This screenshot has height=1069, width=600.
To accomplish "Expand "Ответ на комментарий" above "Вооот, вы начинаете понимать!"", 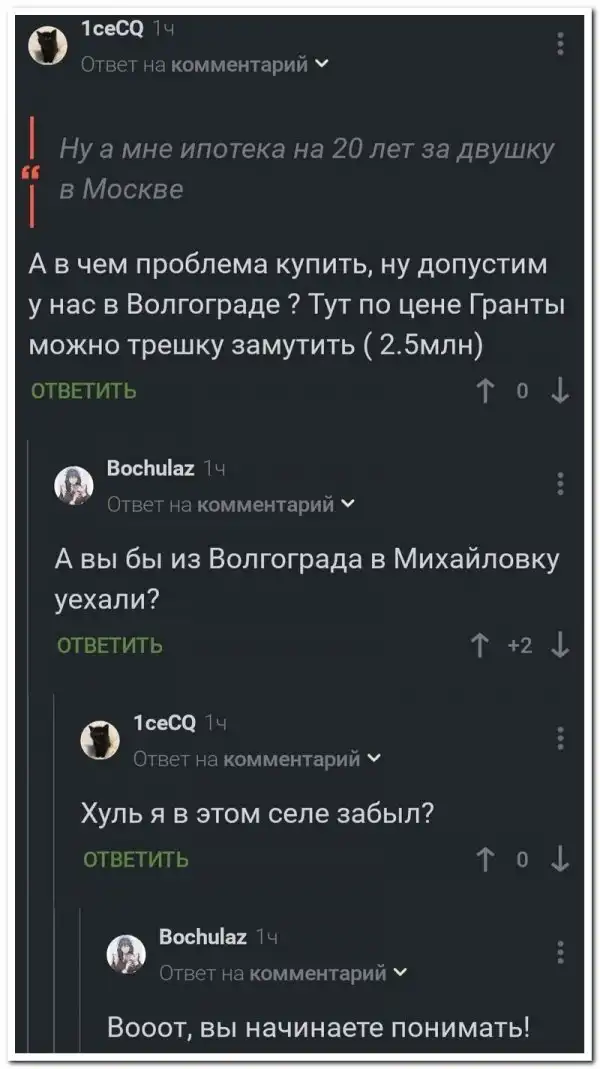I will [x=283, y=972].
